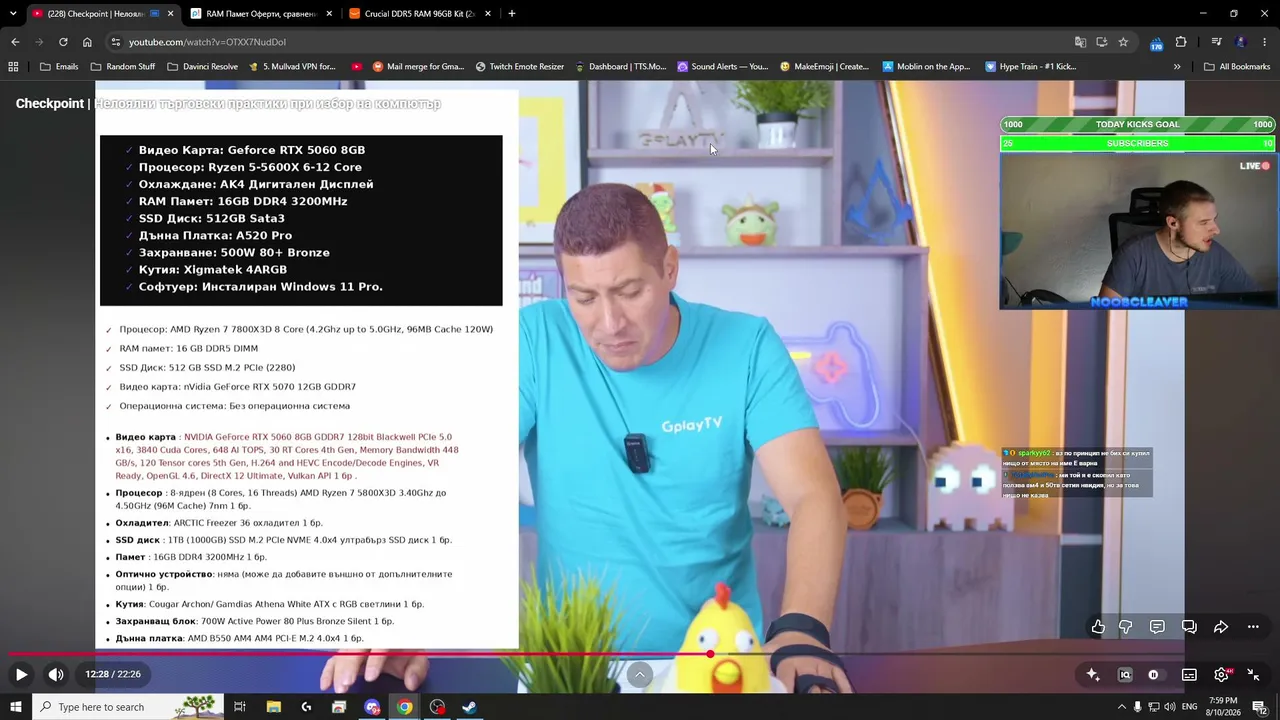Expand the more videos chevron overlay
This screenshot has height=720, width=1280.
coord(640,675)
